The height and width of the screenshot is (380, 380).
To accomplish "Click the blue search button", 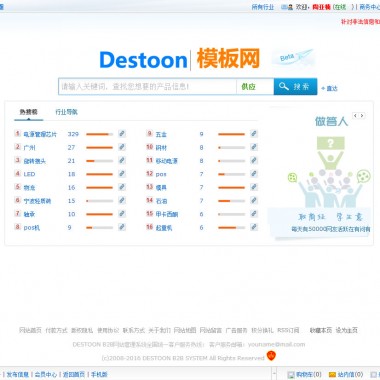I will point(295,87).
